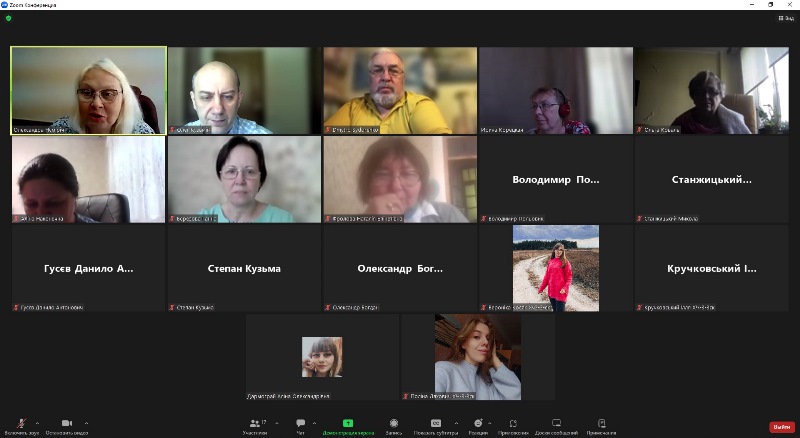This screenshot has width=800, height=438.
Task: Select the Степан Кузьма tile
Action: tap(244, 268)
